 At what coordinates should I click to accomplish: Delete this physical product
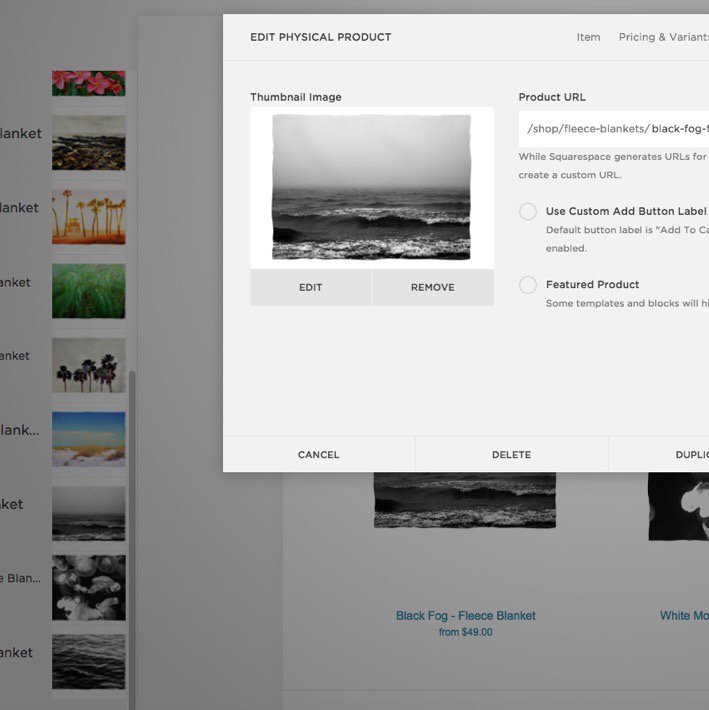click(x=512, y=455)
